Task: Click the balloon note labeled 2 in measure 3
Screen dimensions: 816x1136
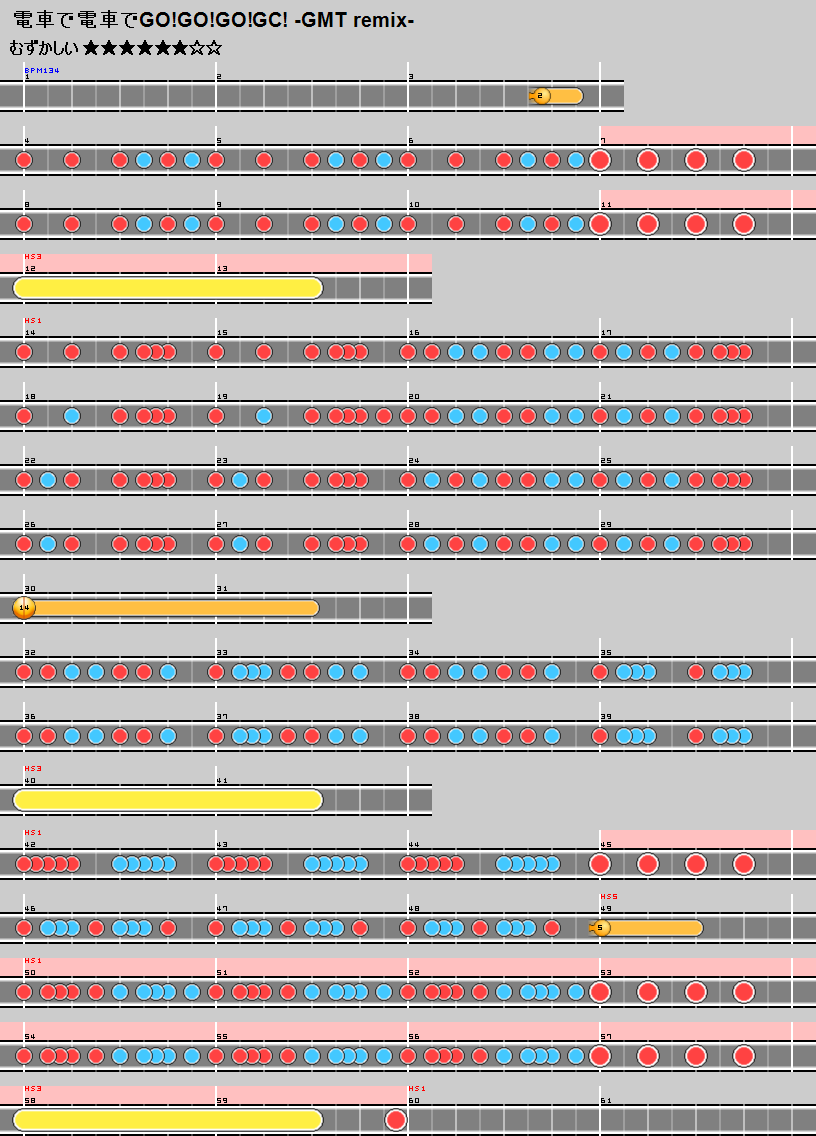Action: tap(541, 96)
